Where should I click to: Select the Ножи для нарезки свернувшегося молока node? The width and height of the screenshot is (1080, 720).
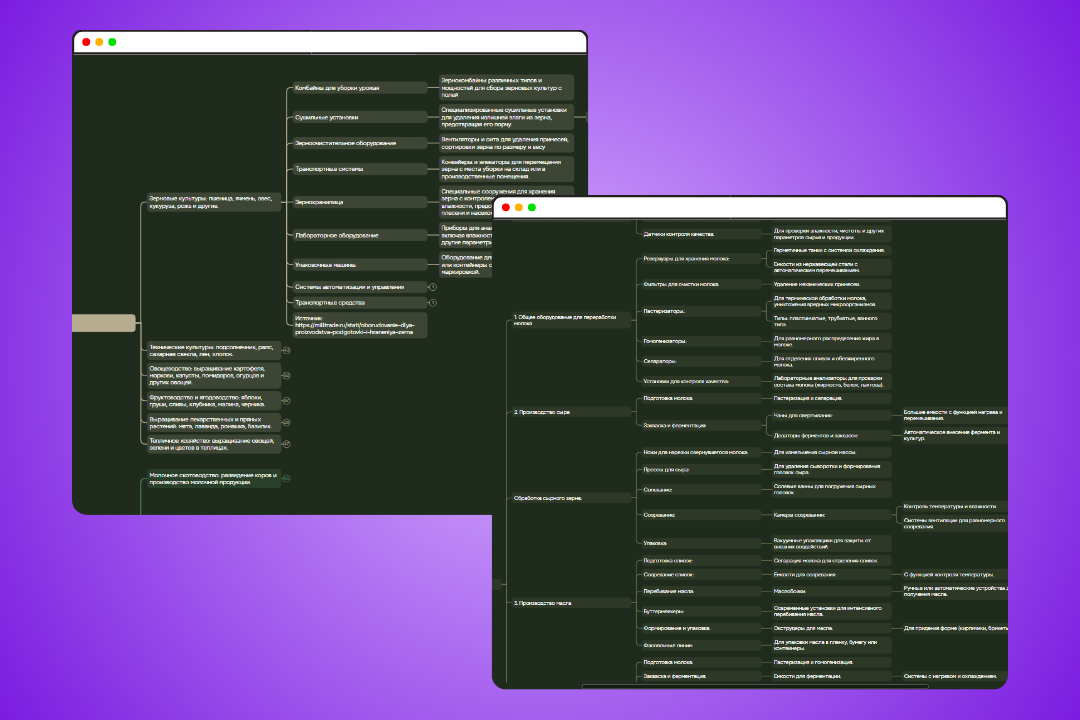click(x=700, y=452)
